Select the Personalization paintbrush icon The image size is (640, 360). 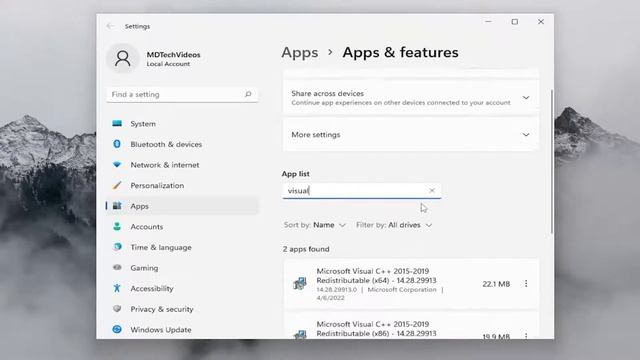117,185
